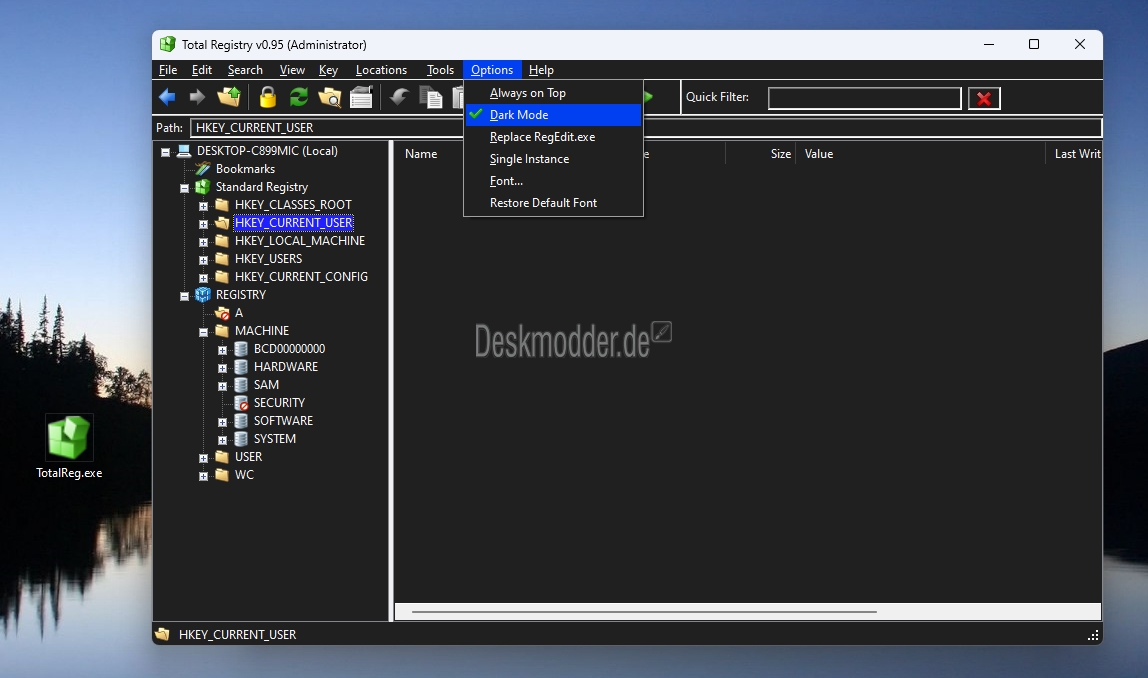Select the Bookmarks tree icon
Viewport: 1148px width, 678px height.
[x=202, y=169]
